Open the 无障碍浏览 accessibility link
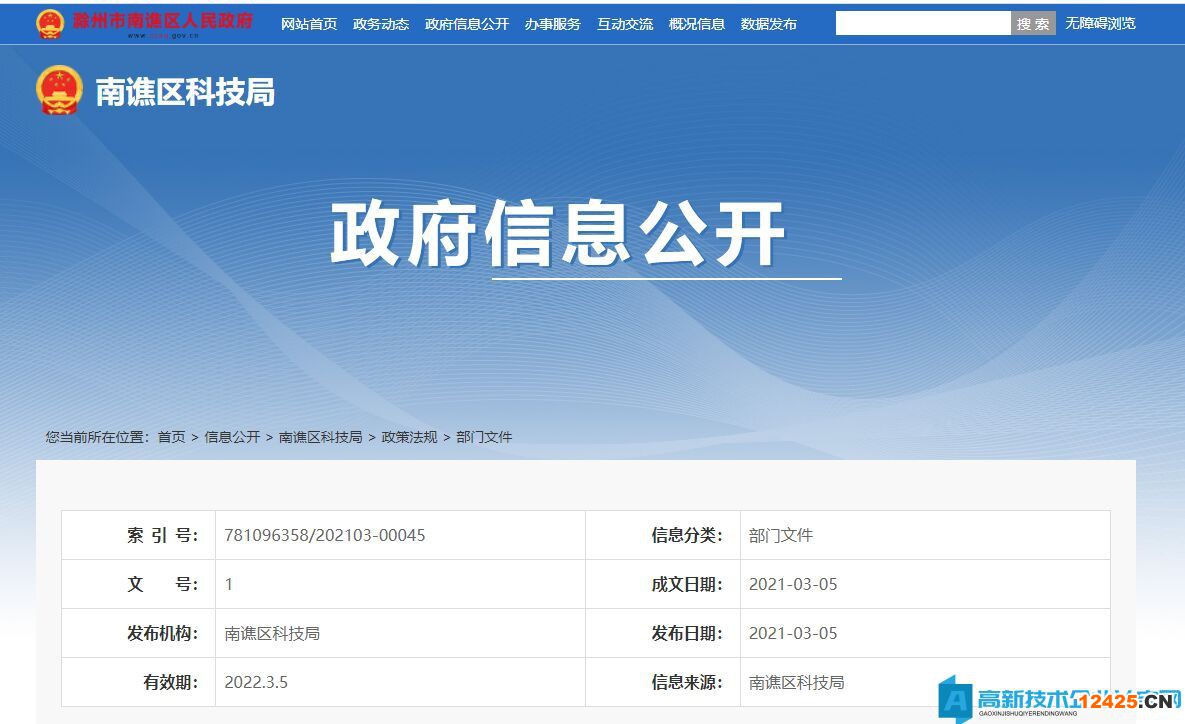Screen dimensions: 1185x724 coord(1100,23)
